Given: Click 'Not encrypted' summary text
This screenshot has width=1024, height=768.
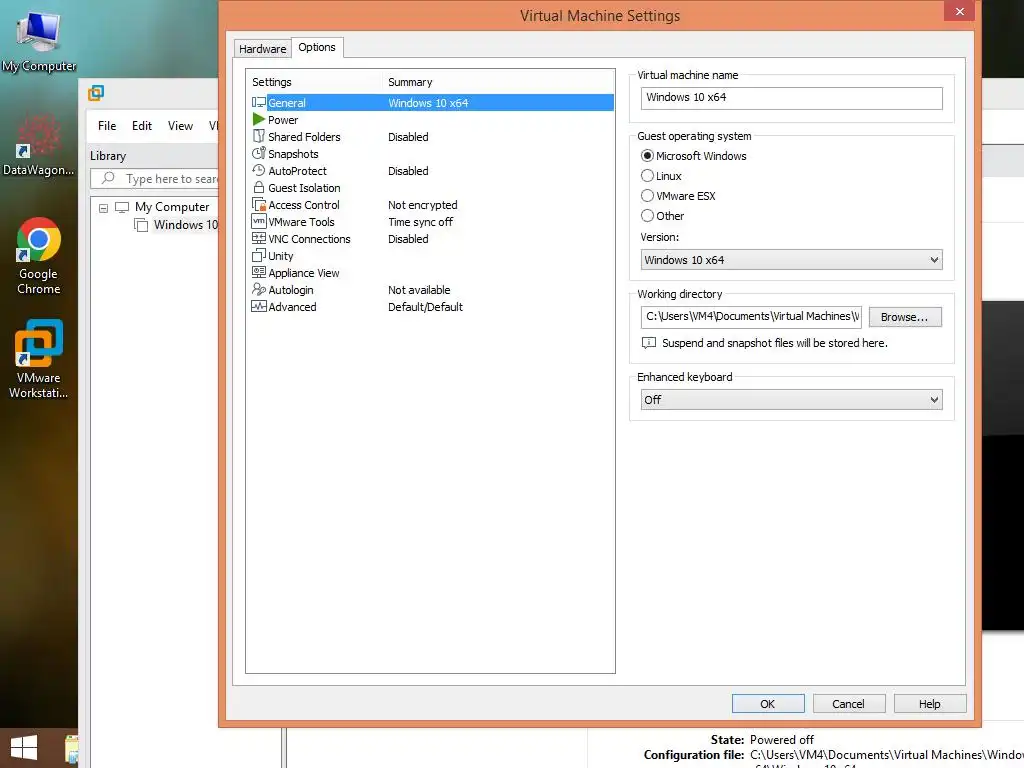Looking at the screenshot, I should pyautogui.click(x=423, y=204).
